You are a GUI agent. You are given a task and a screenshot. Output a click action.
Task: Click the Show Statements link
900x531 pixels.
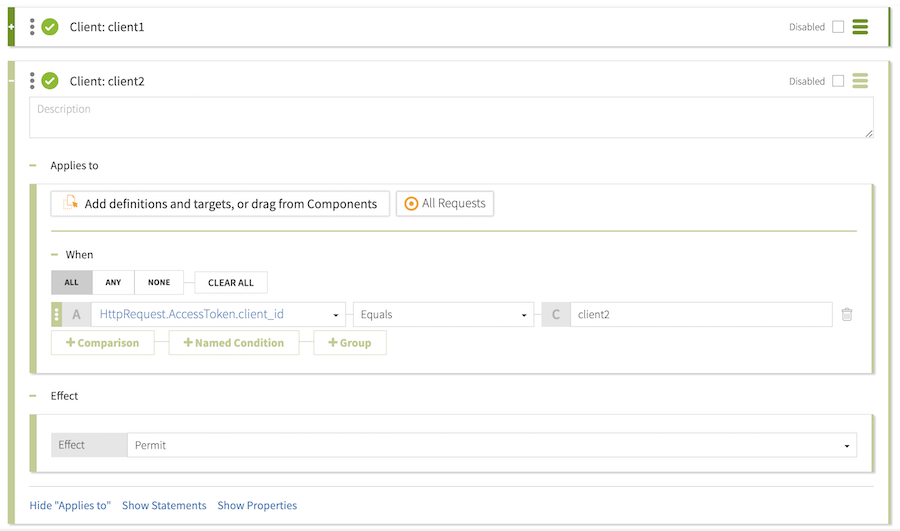click(164, 505)
